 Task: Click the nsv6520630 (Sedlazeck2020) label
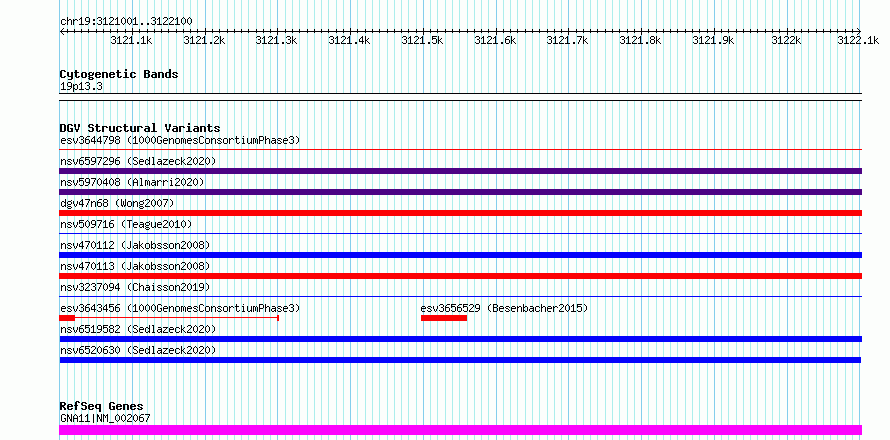(x=138, y=350)
